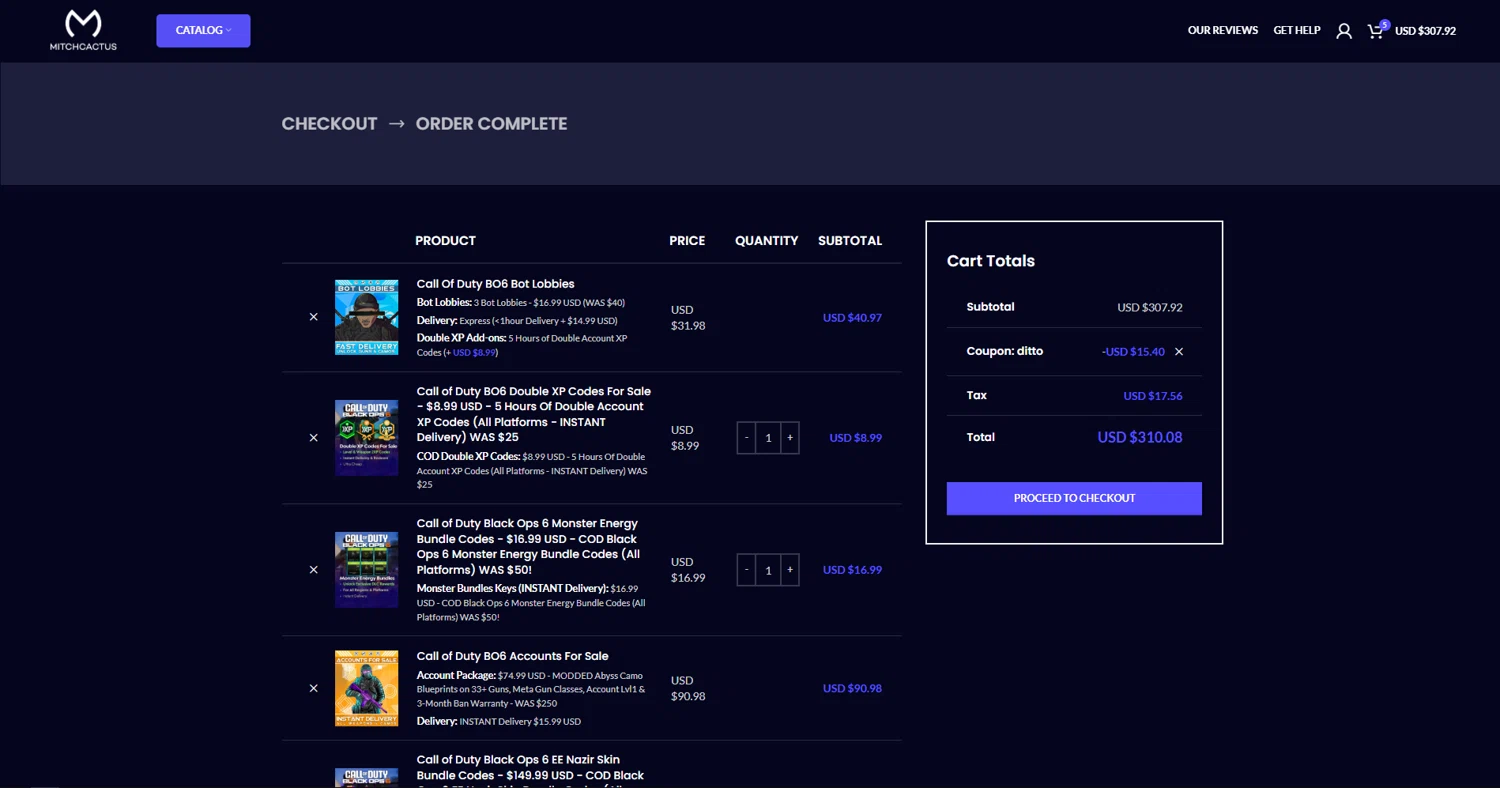Screen dimensions: 1500x788
Task: Decrease quantity of Double XP Codes
Action: click(746, 438)
